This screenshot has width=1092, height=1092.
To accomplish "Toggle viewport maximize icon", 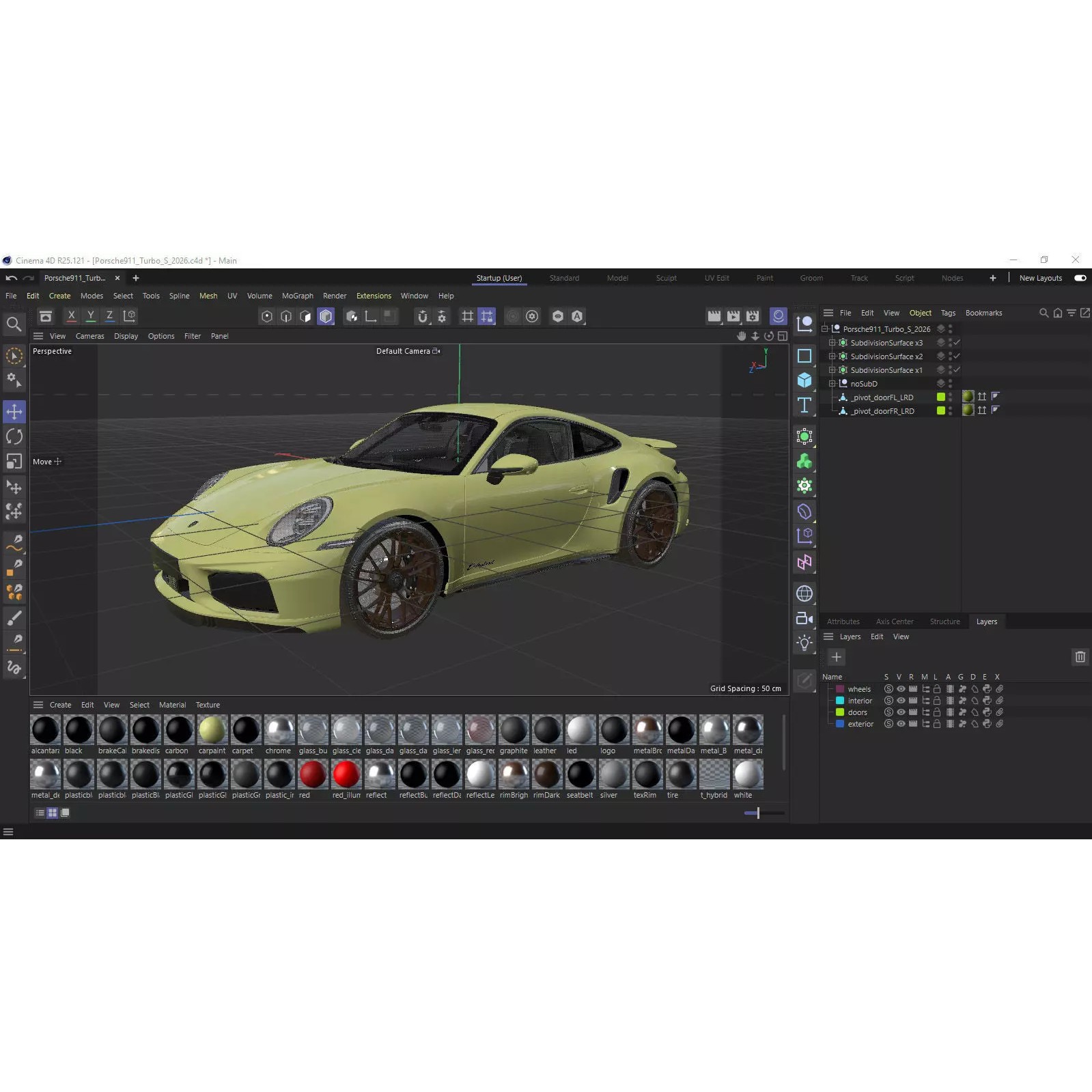I will [x=783, y=336].
